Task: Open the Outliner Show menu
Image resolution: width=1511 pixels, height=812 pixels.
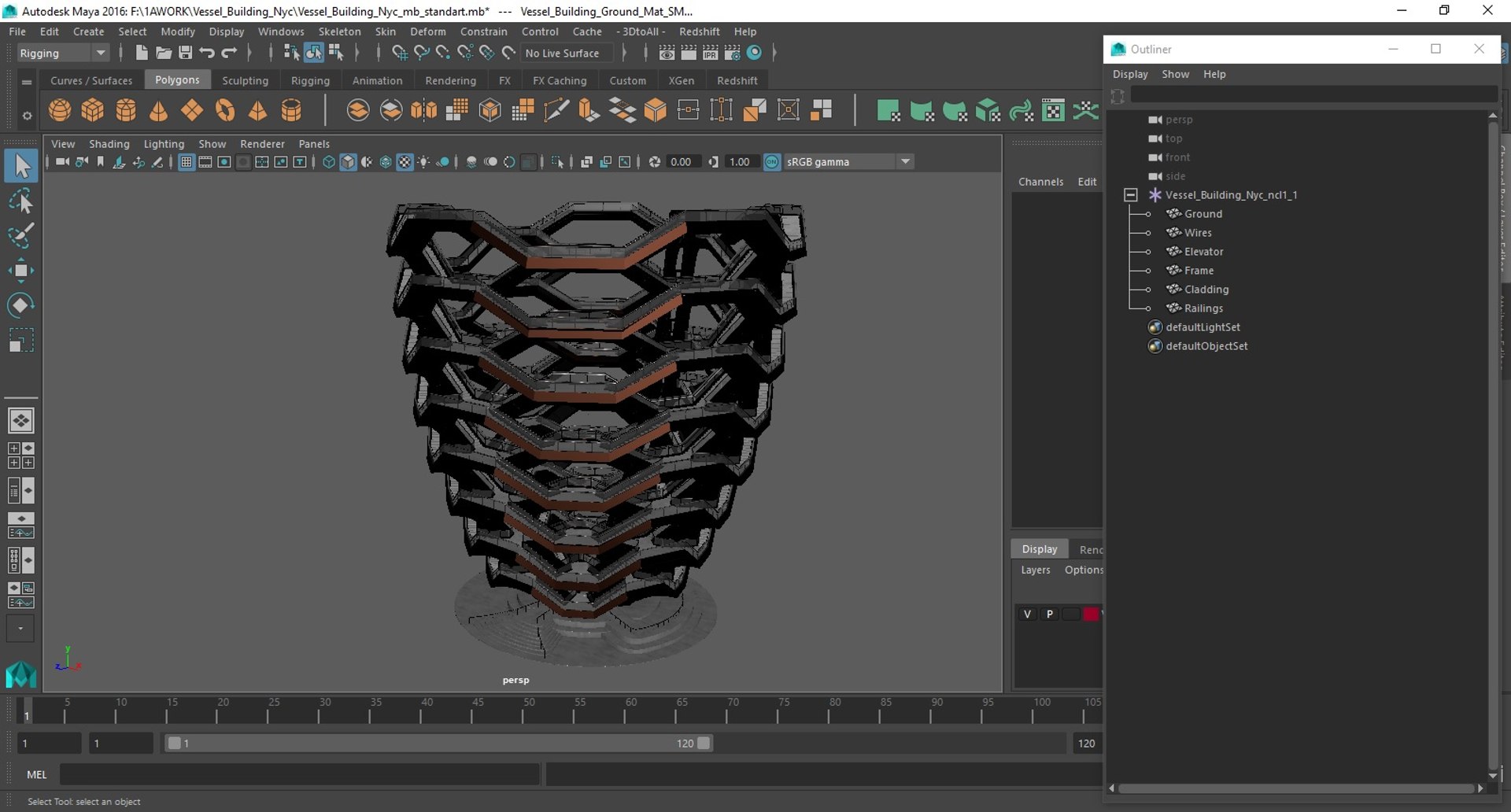Action: coord(1176,74)
